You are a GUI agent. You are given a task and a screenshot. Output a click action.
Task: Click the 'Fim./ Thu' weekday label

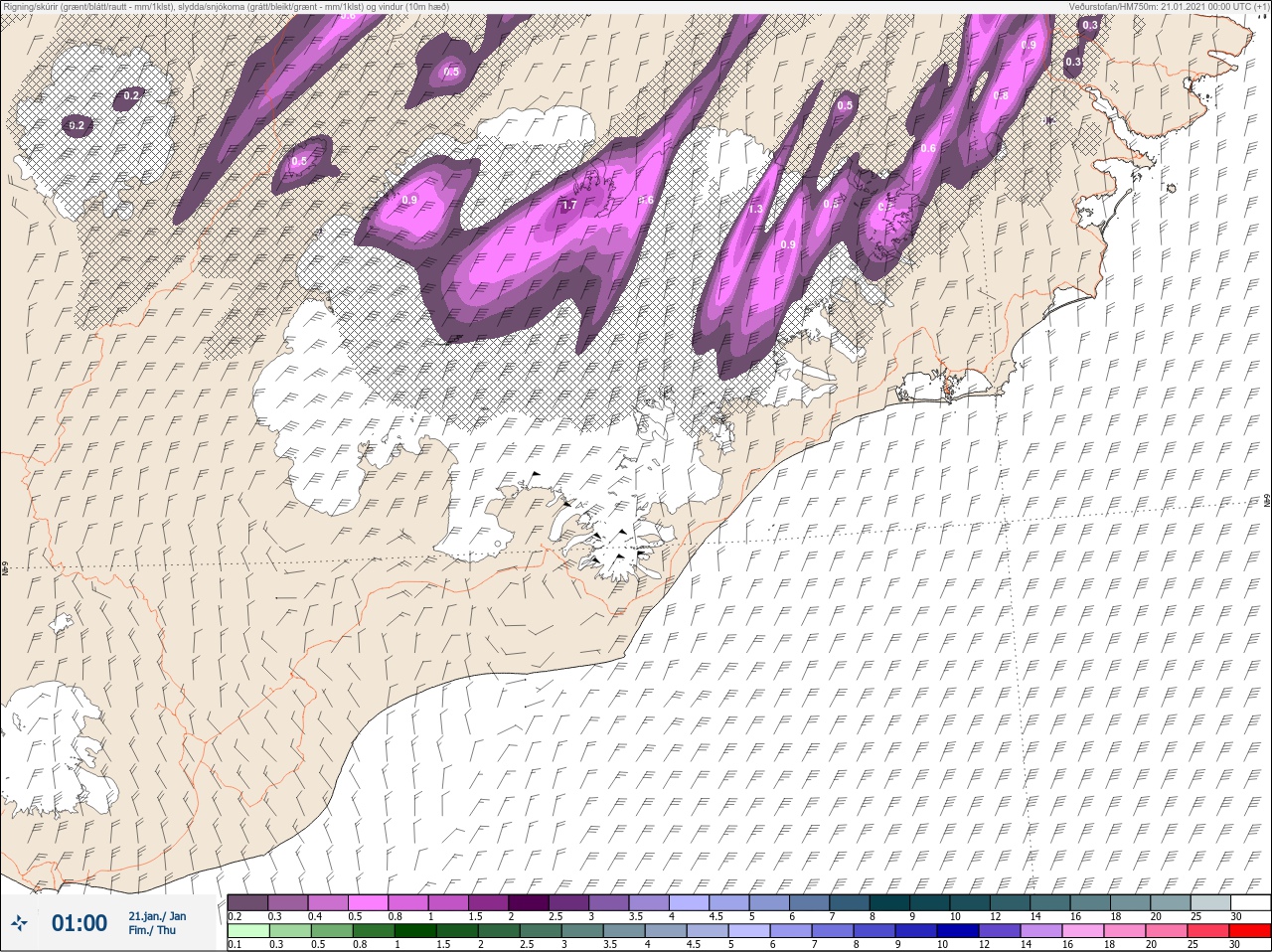coord(152,930)
